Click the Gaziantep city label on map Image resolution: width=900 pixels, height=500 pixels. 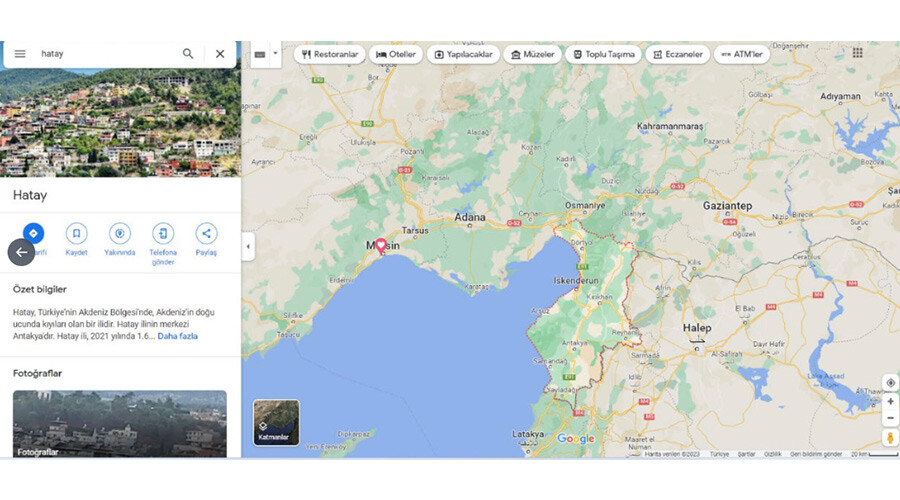click(727, 206)
